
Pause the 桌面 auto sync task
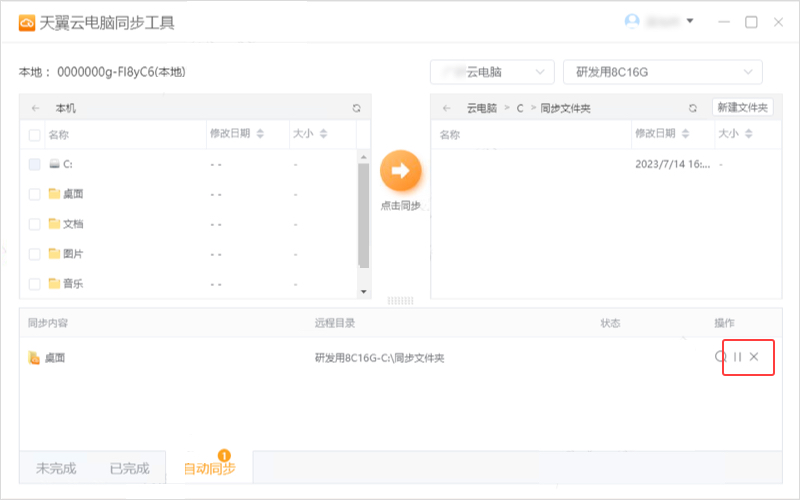pos(737,357)
